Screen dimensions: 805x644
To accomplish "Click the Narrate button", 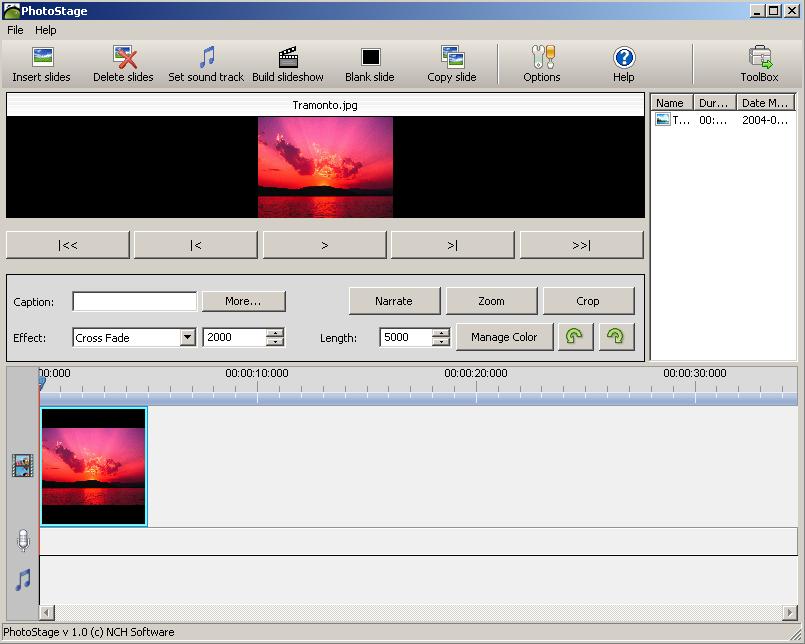I will 393,301.
